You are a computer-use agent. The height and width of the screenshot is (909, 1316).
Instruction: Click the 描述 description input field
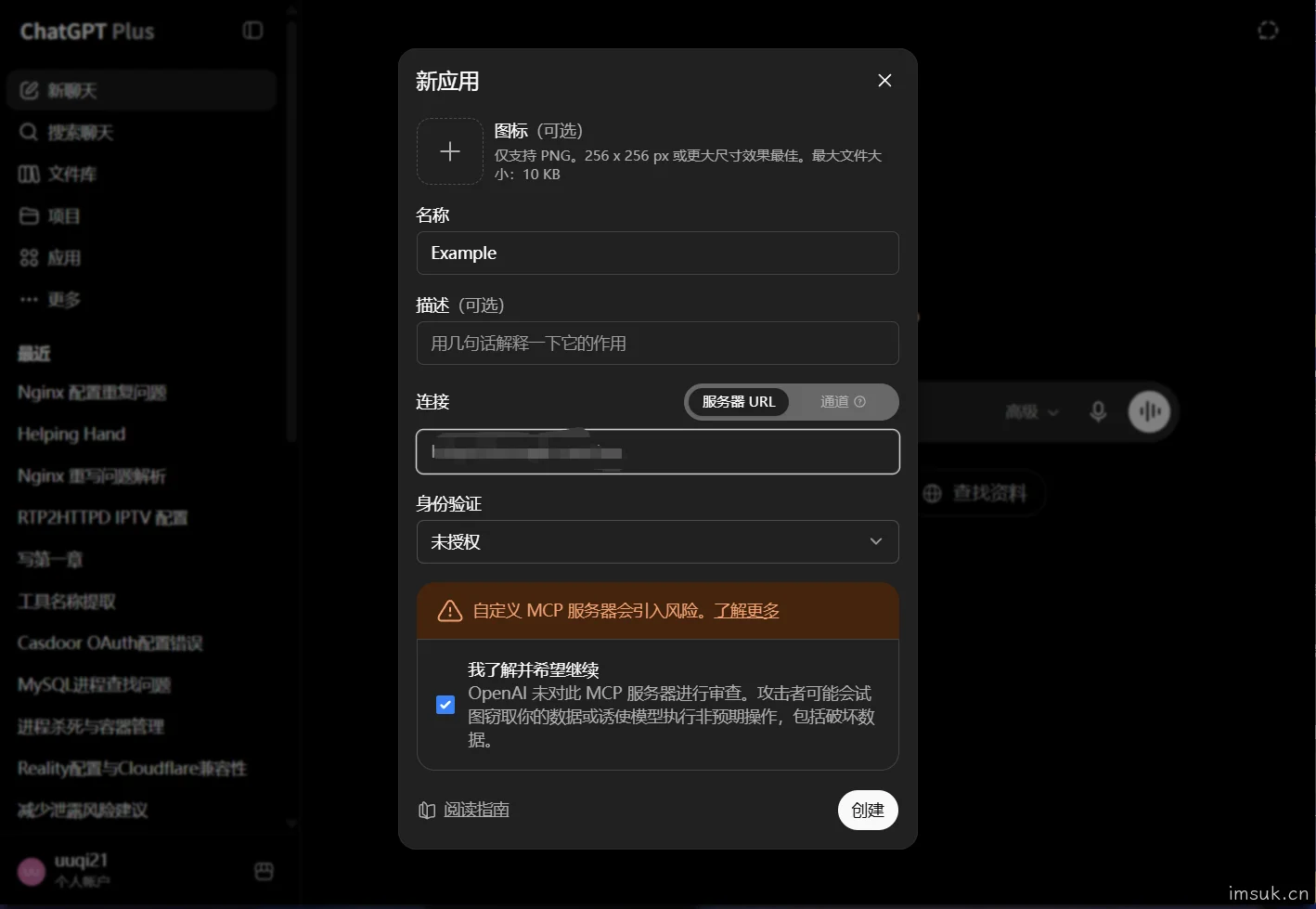pyautogui.click(x=658, y=343)
